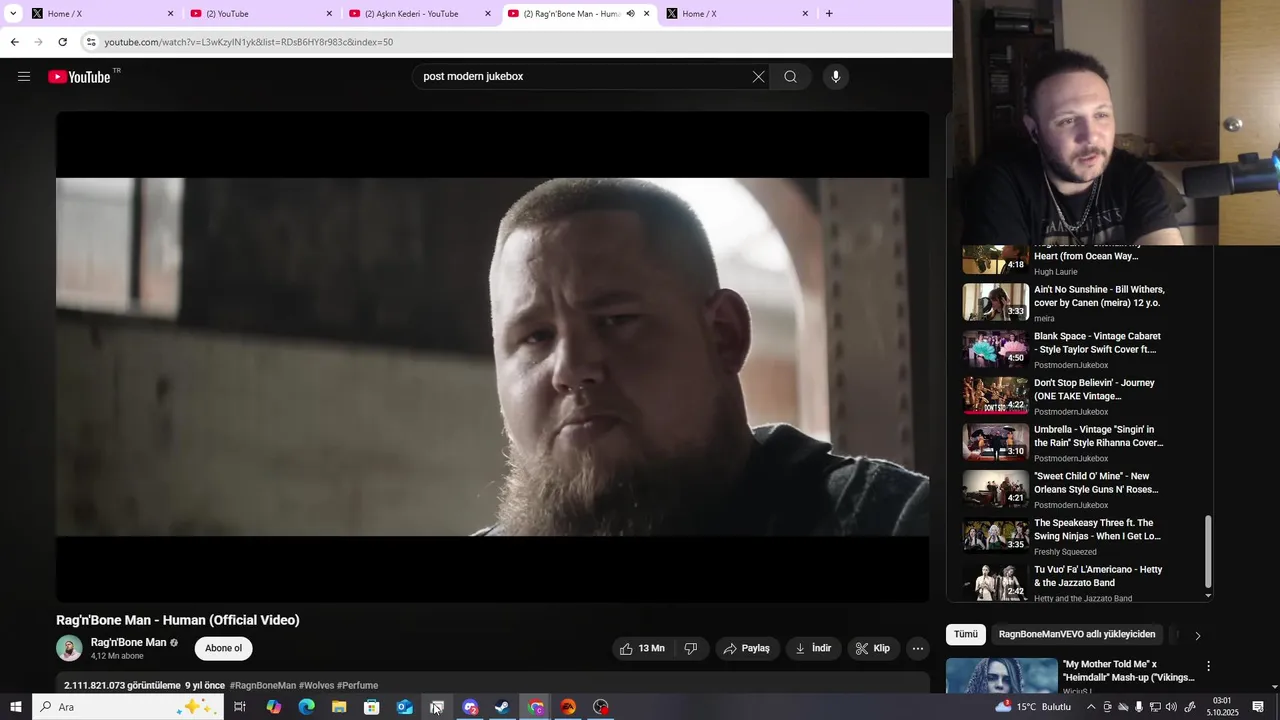Switch to the first Home / X tab
This screenshot has width=1280, height=720.
click(100, 14)
